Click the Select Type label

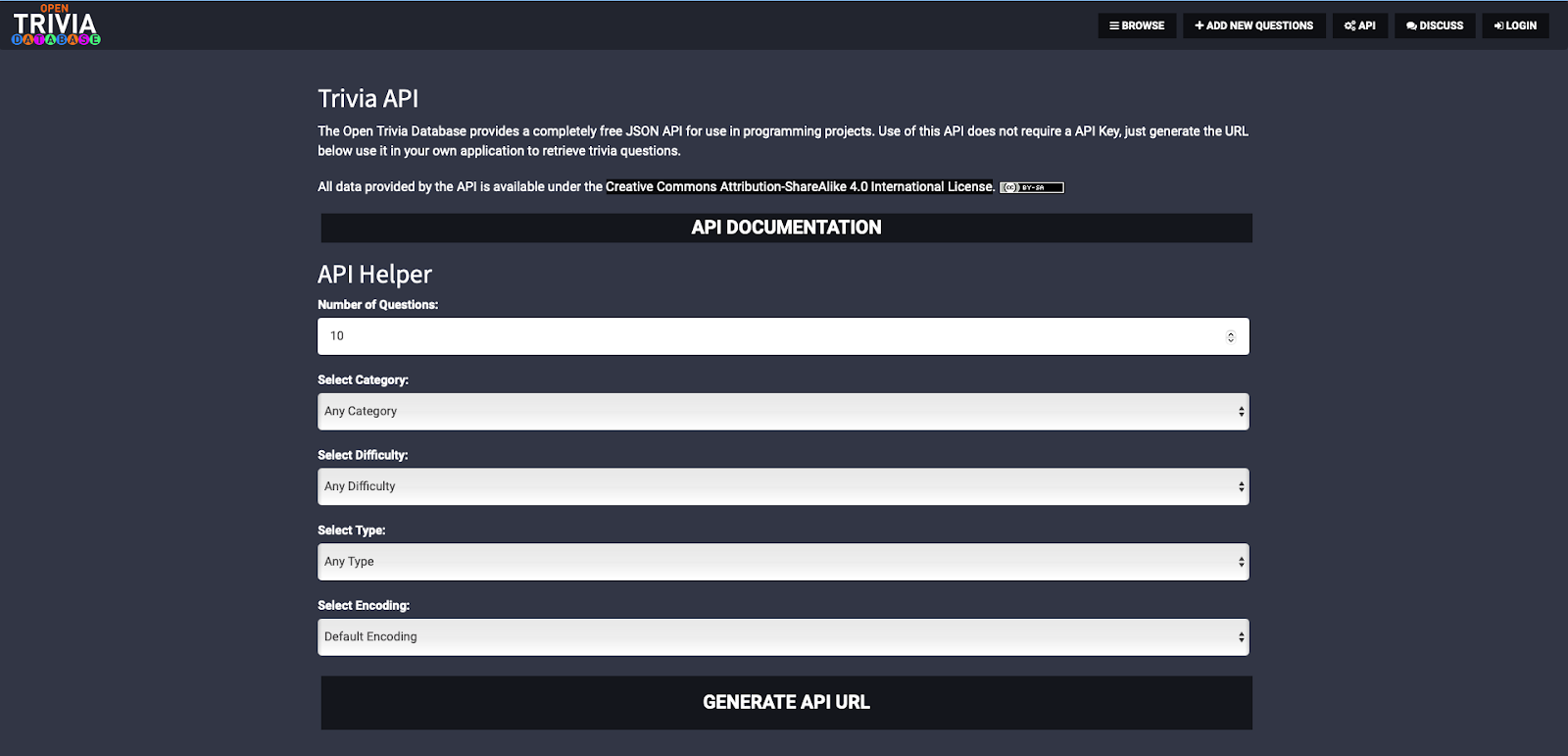pos(351,530)
